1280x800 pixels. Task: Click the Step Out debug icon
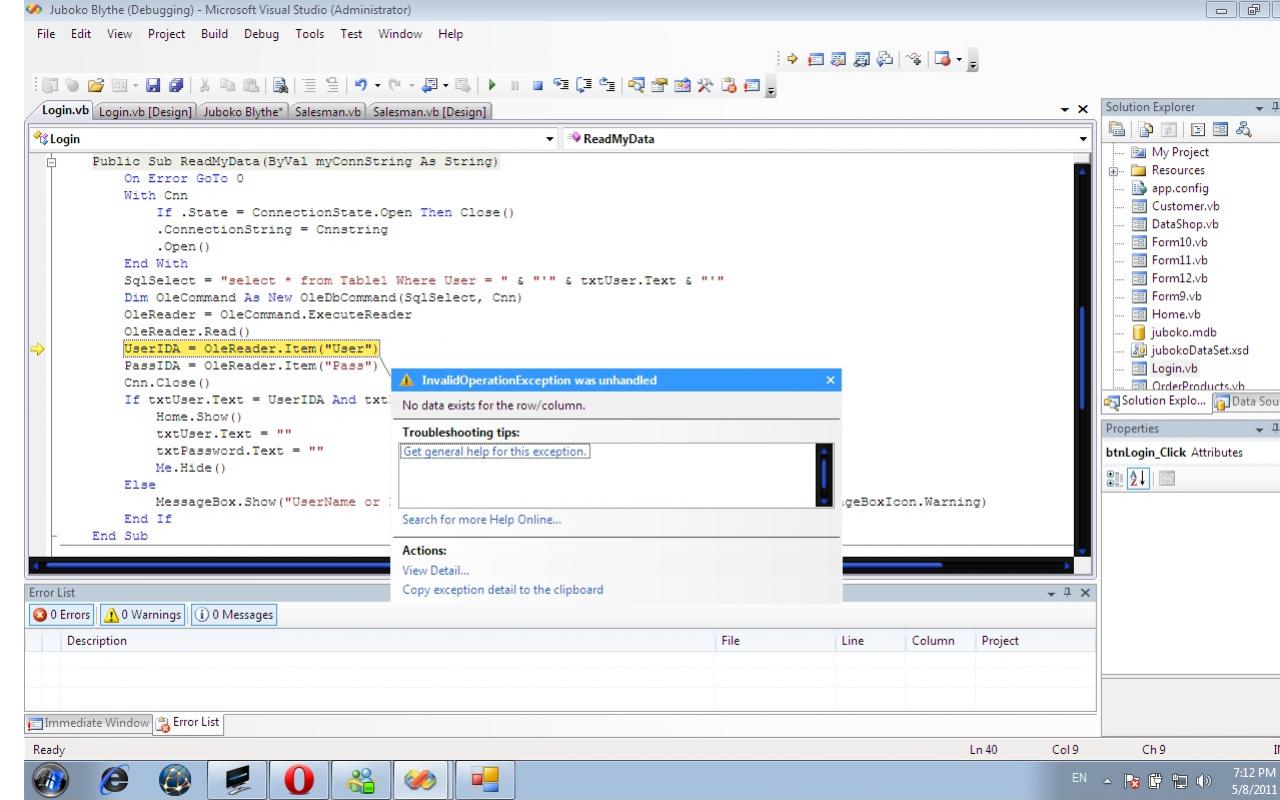click(x=607, y=86)
